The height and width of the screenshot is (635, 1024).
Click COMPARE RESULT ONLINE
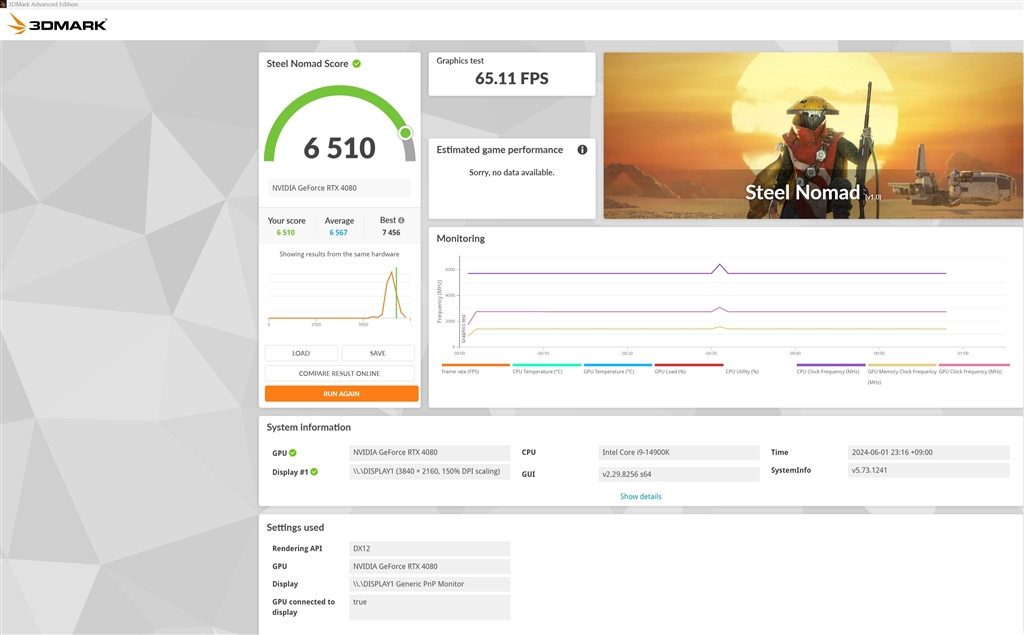340,373
